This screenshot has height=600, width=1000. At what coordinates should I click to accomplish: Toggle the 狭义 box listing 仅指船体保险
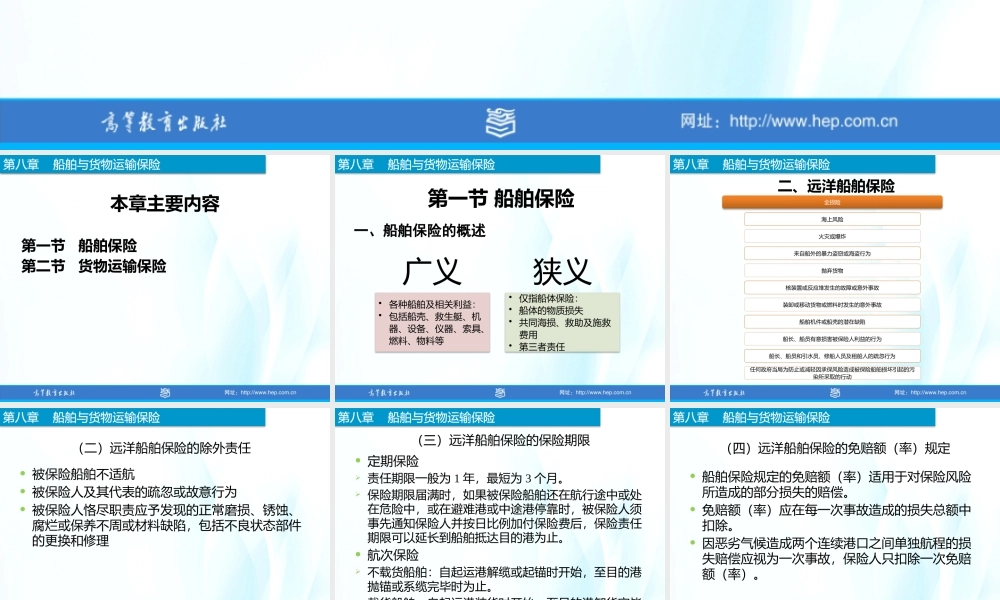[563, 320]
